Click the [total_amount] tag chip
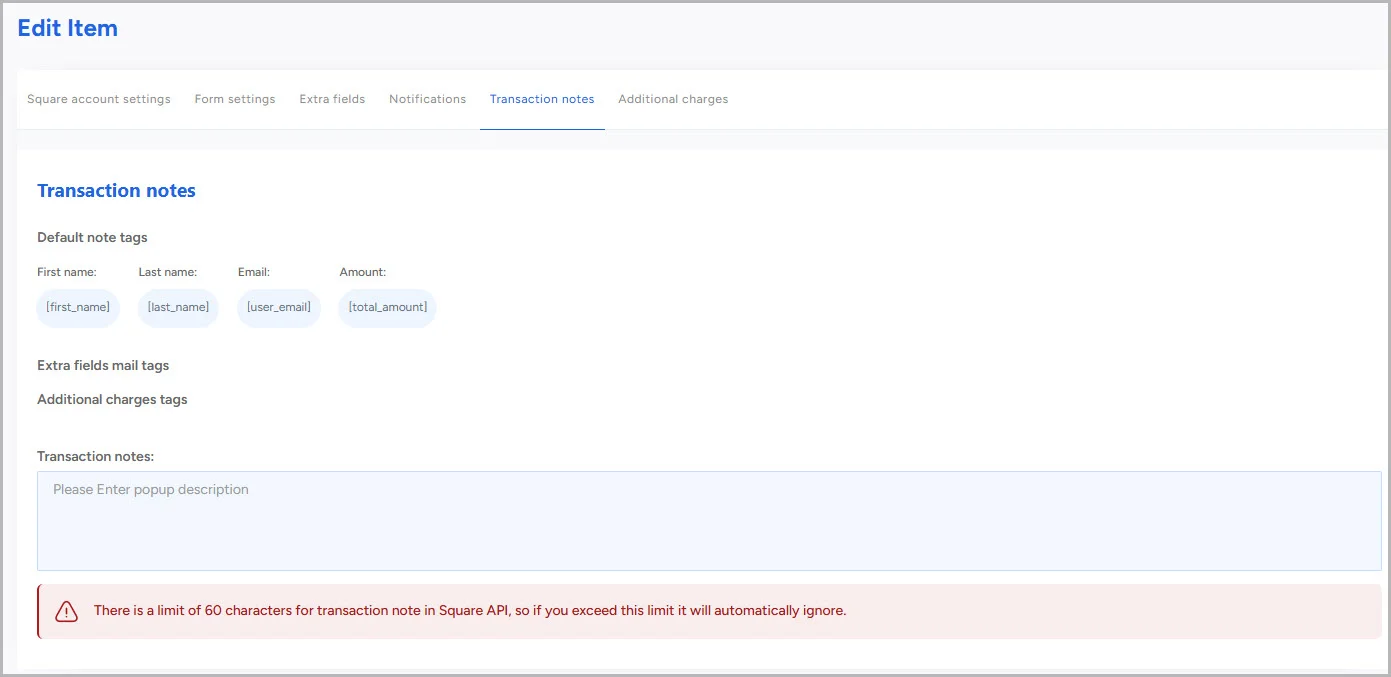1391x677 pixels. [388, 307]
